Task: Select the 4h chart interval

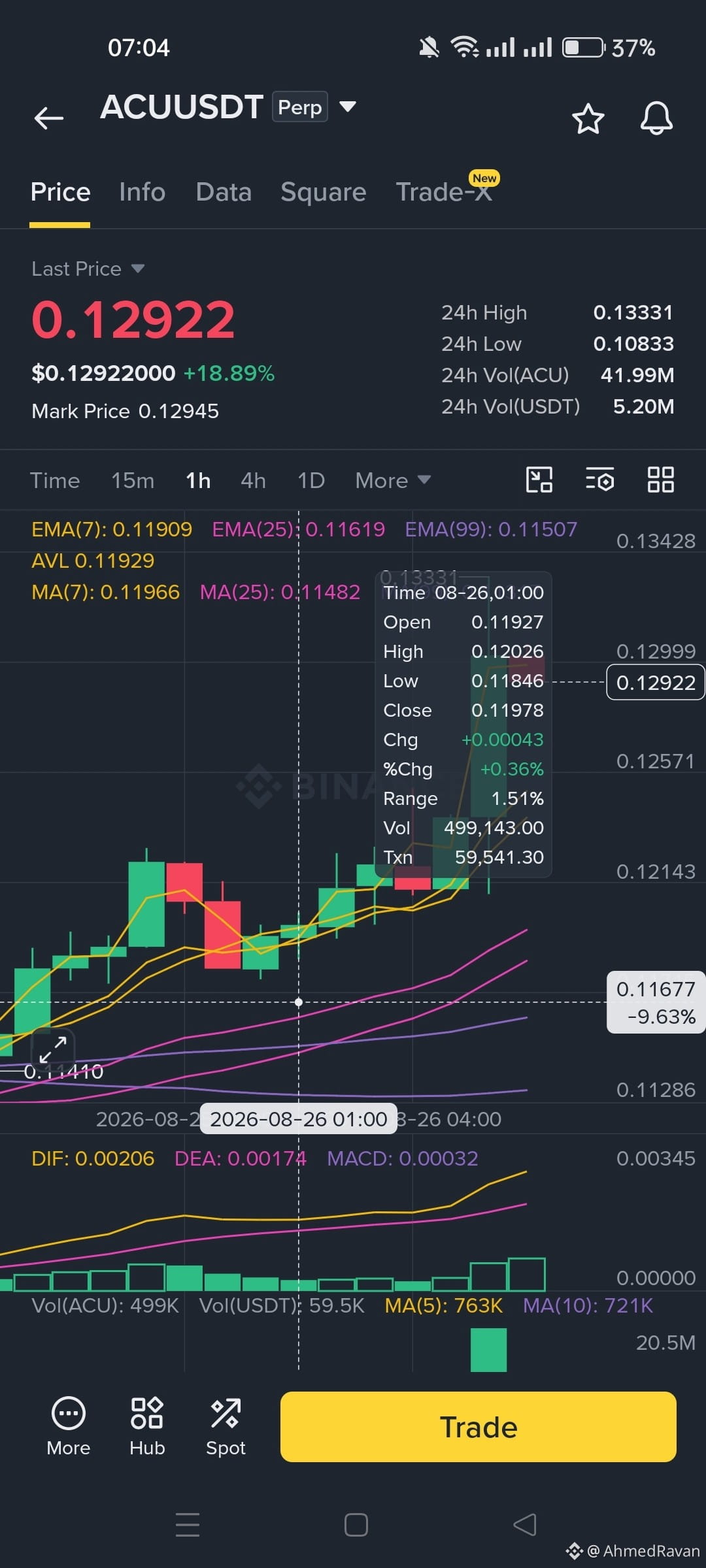Action: click(x=253, y=480)
